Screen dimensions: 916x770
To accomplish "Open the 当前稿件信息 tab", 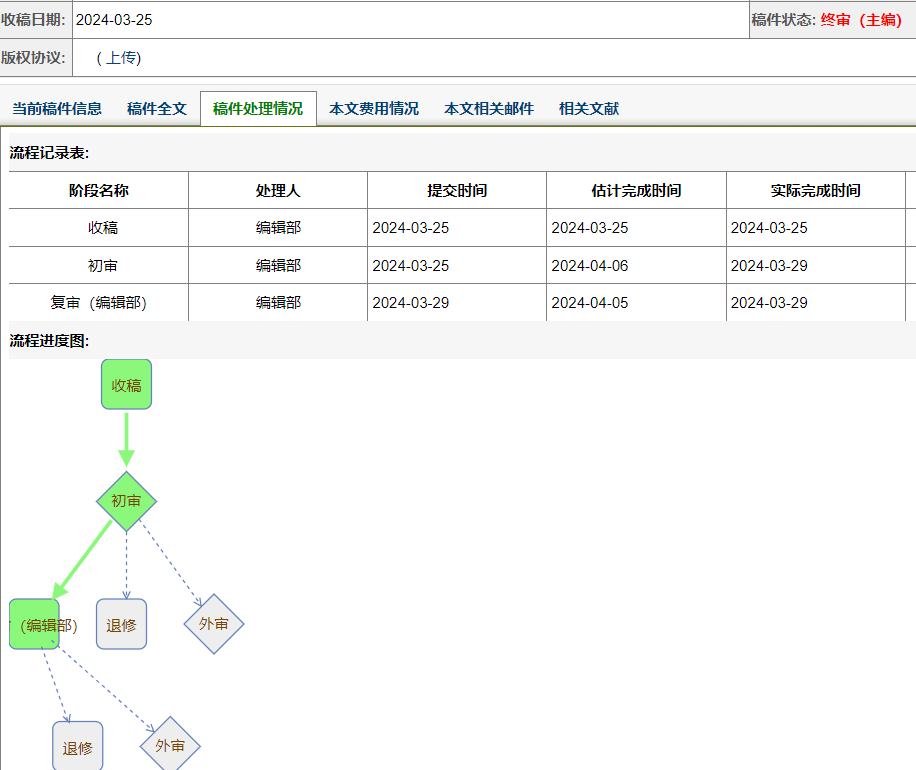I will 57,109.
